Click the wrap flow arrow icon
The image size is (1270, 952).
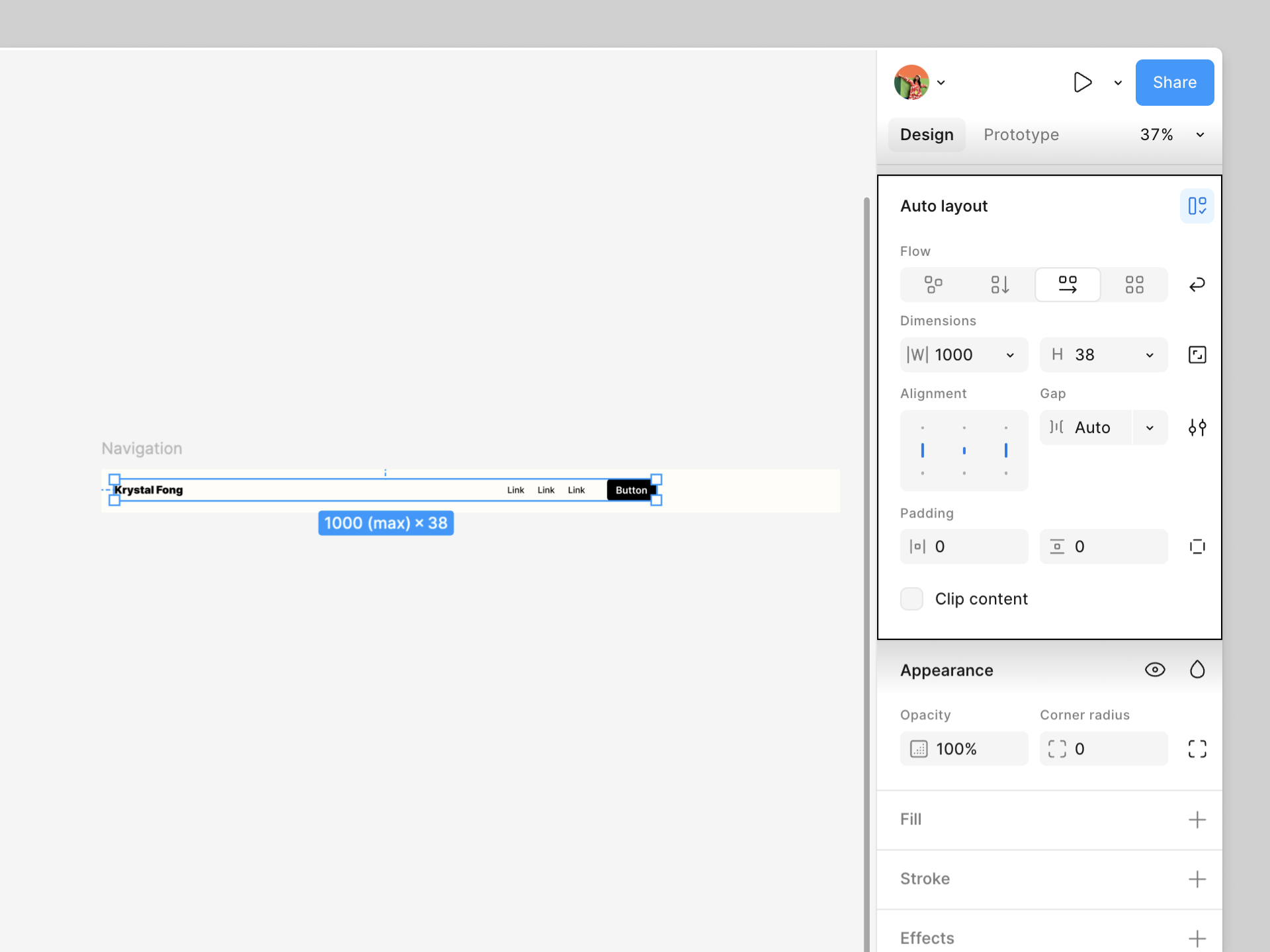tap(1197, 285)
